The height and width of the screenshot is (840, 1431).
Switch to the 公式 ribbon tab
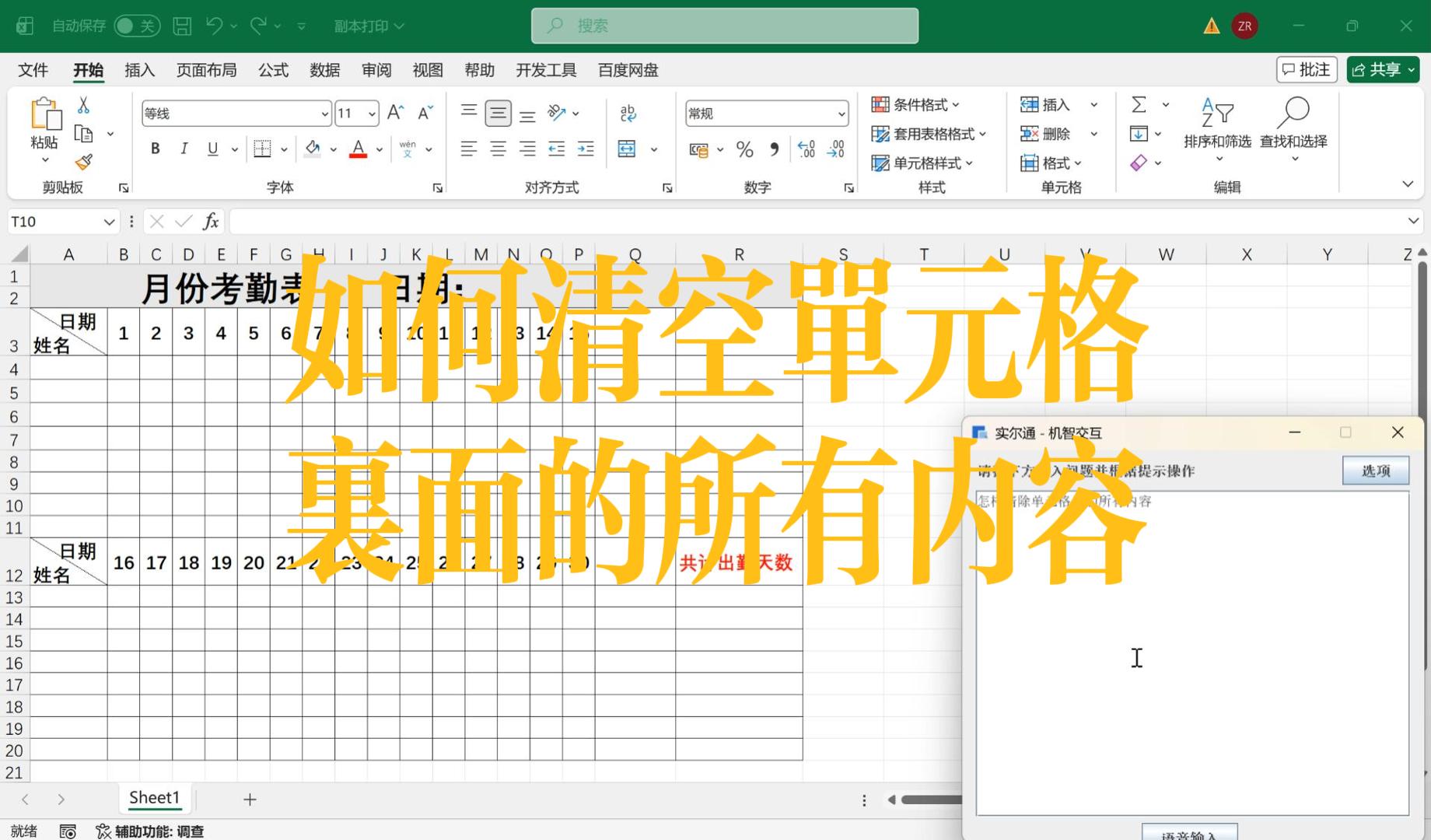[273, 70]
